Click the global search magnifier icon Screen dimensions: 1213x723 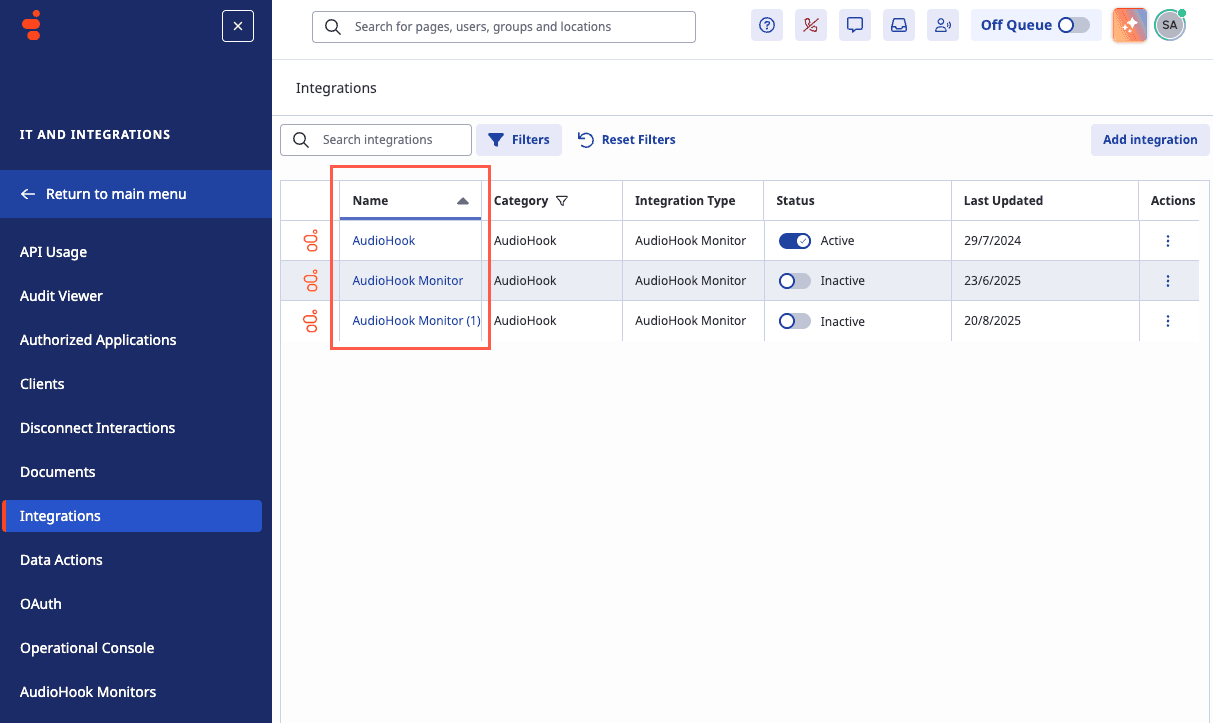[333, 27]
